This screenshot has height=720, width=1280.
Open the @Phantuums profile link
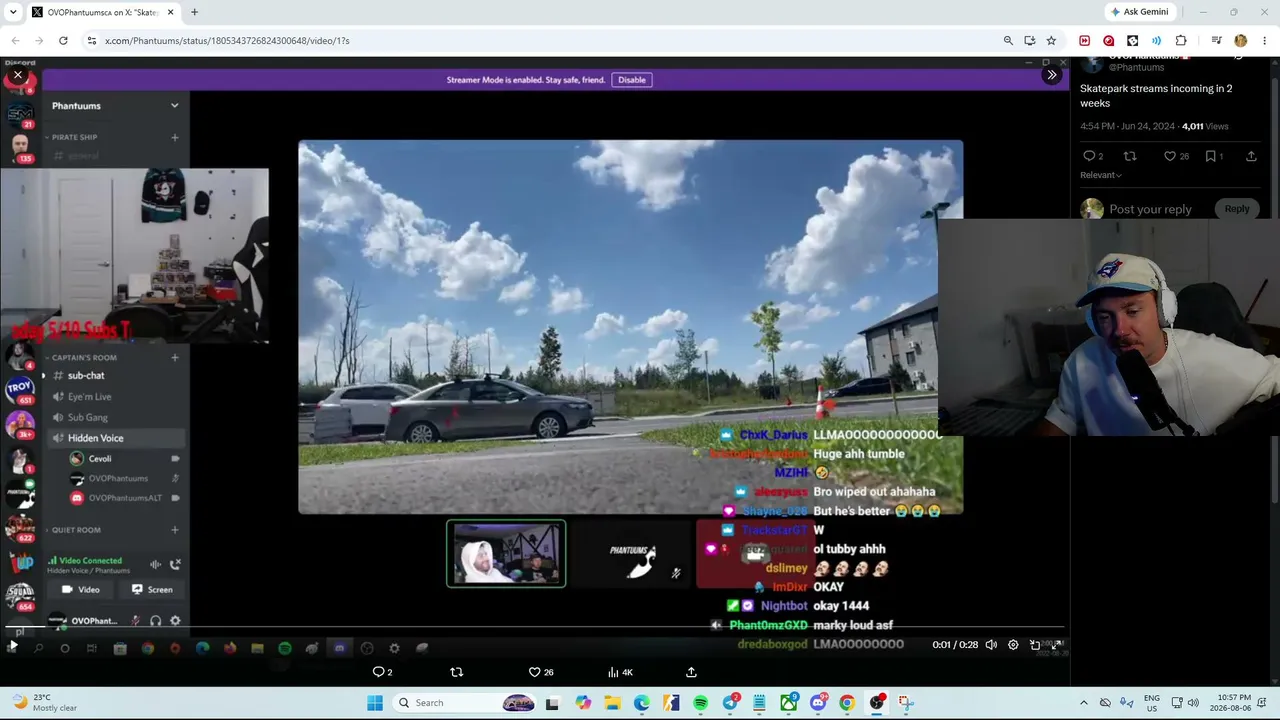point(1136,68)
